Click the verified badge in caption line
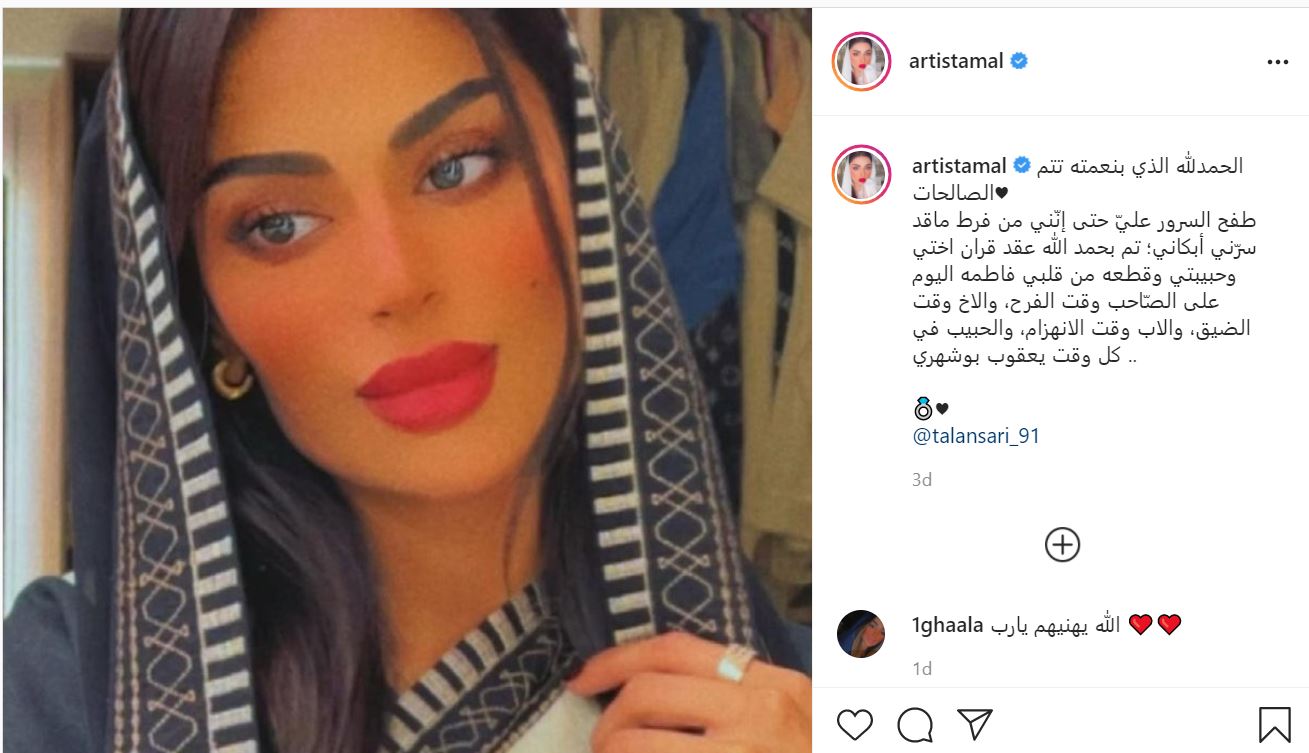Viewport: 1309px width, 753px height. point(1022,166)
